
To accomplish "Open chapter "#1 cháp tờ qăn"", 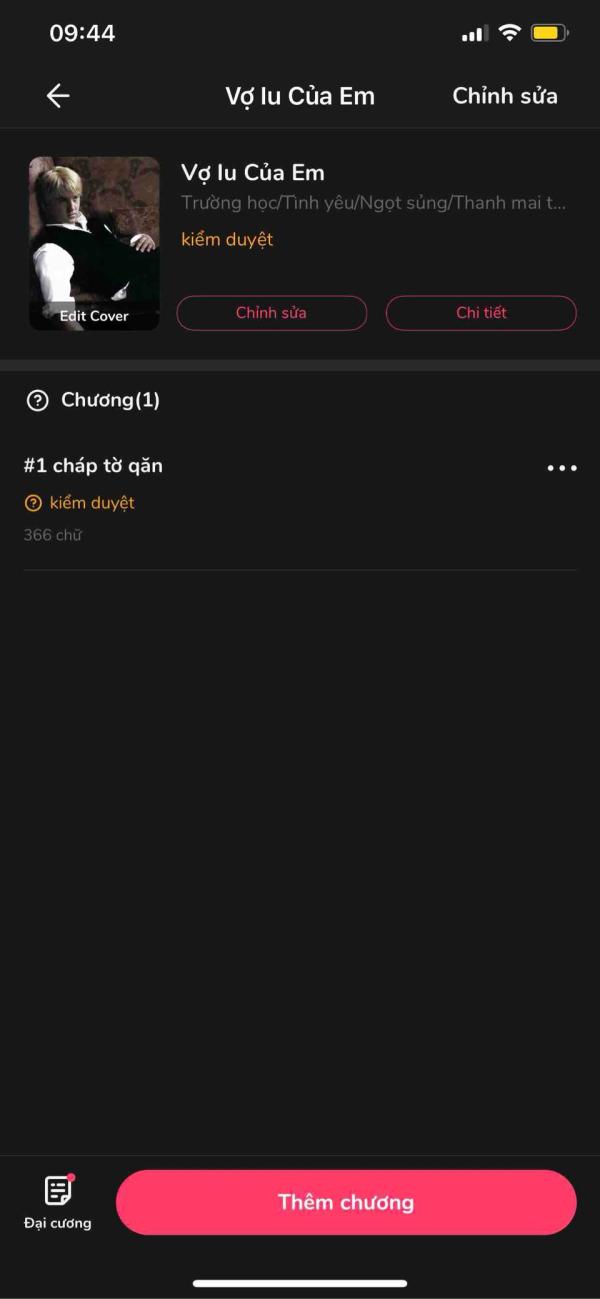I will [x=93, y=466].
